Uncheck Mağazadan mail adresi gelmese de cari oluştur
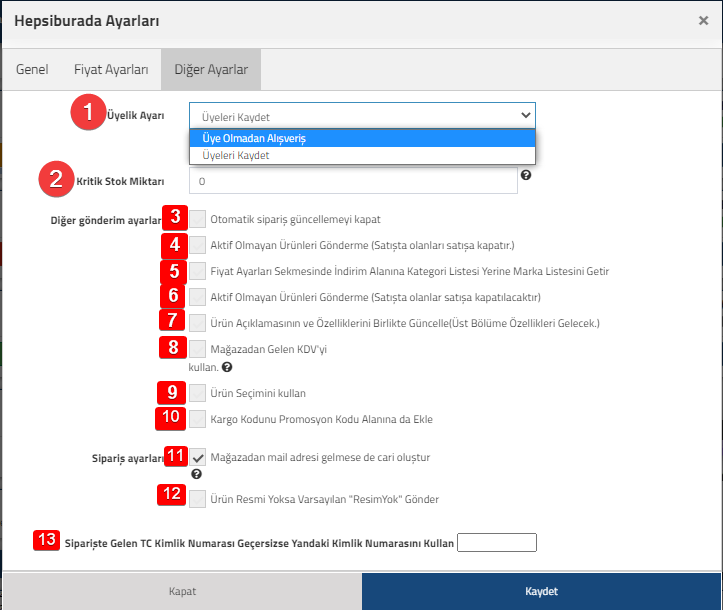The width and height of the screenshot is (723, 610). (x=198, y=457)
